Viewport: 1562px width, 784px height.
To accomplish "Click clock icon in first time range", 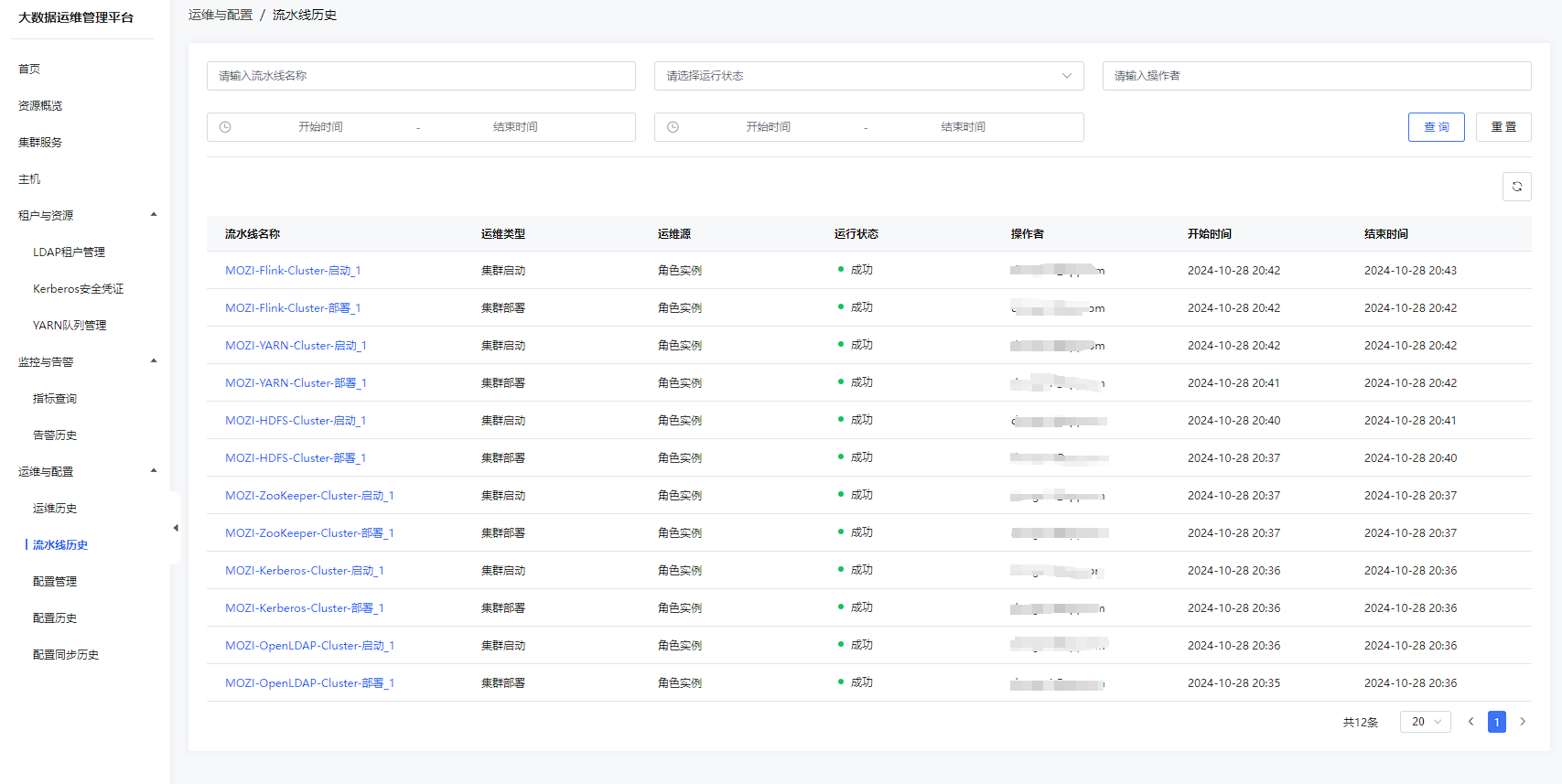I will click(x=225, y=127).
